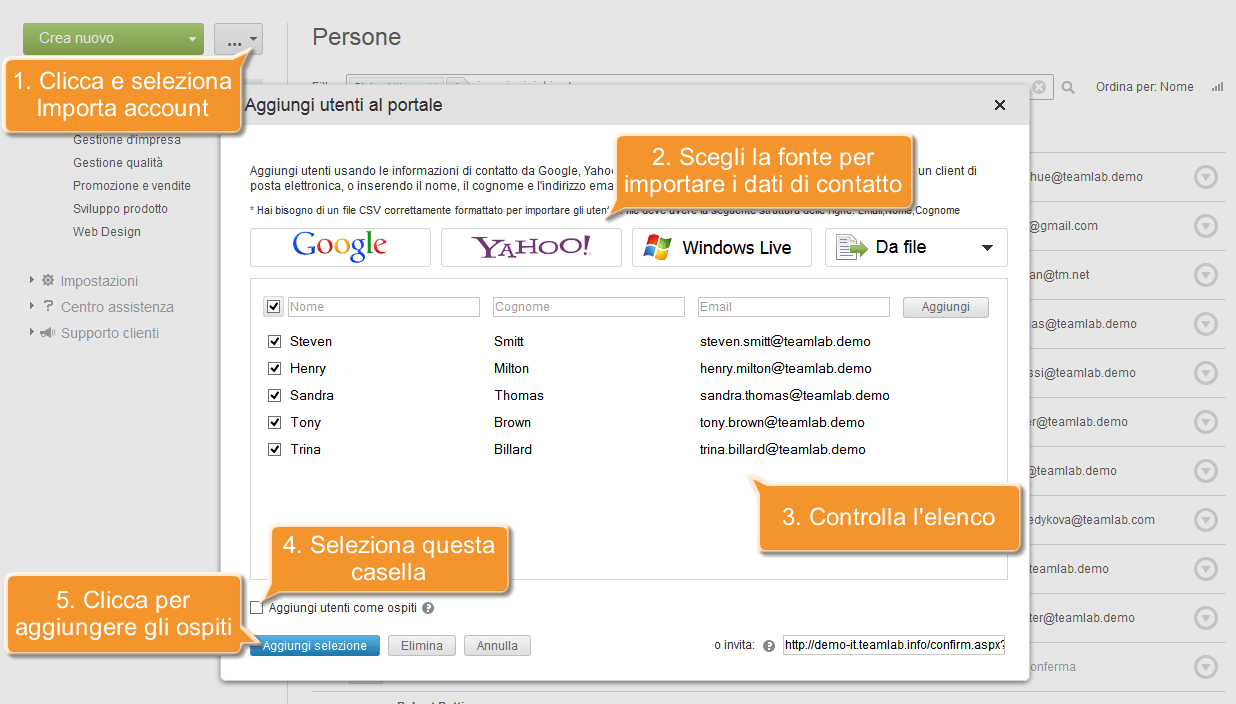Select 'Promozione e vendite' group
1236x704 pixels.
[132, 186]
